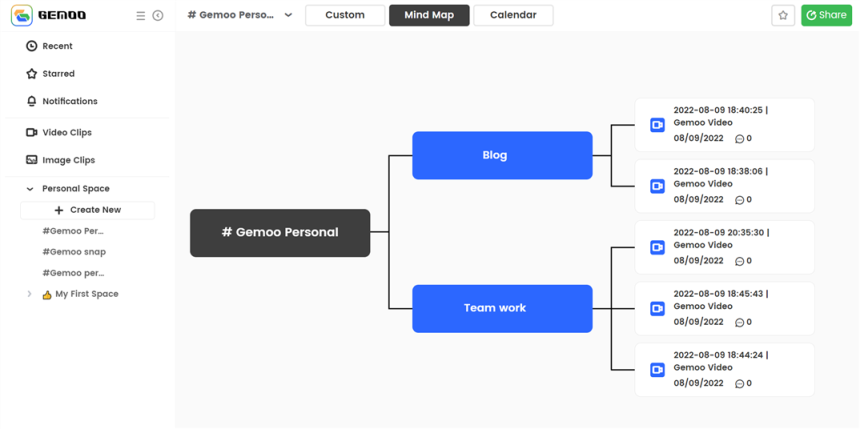Select the Blog mind map node
The width and height of the screenshot is (860, 429).
(x=502, y=155)
